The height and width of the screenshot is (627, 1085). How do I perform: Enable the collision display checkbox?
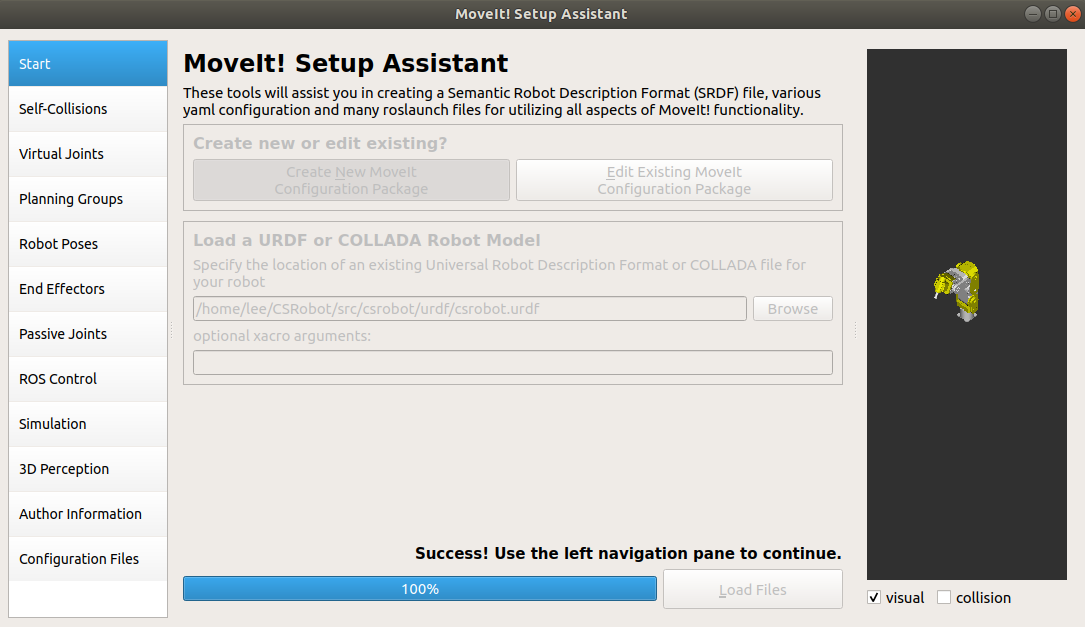tap(943, 597)
